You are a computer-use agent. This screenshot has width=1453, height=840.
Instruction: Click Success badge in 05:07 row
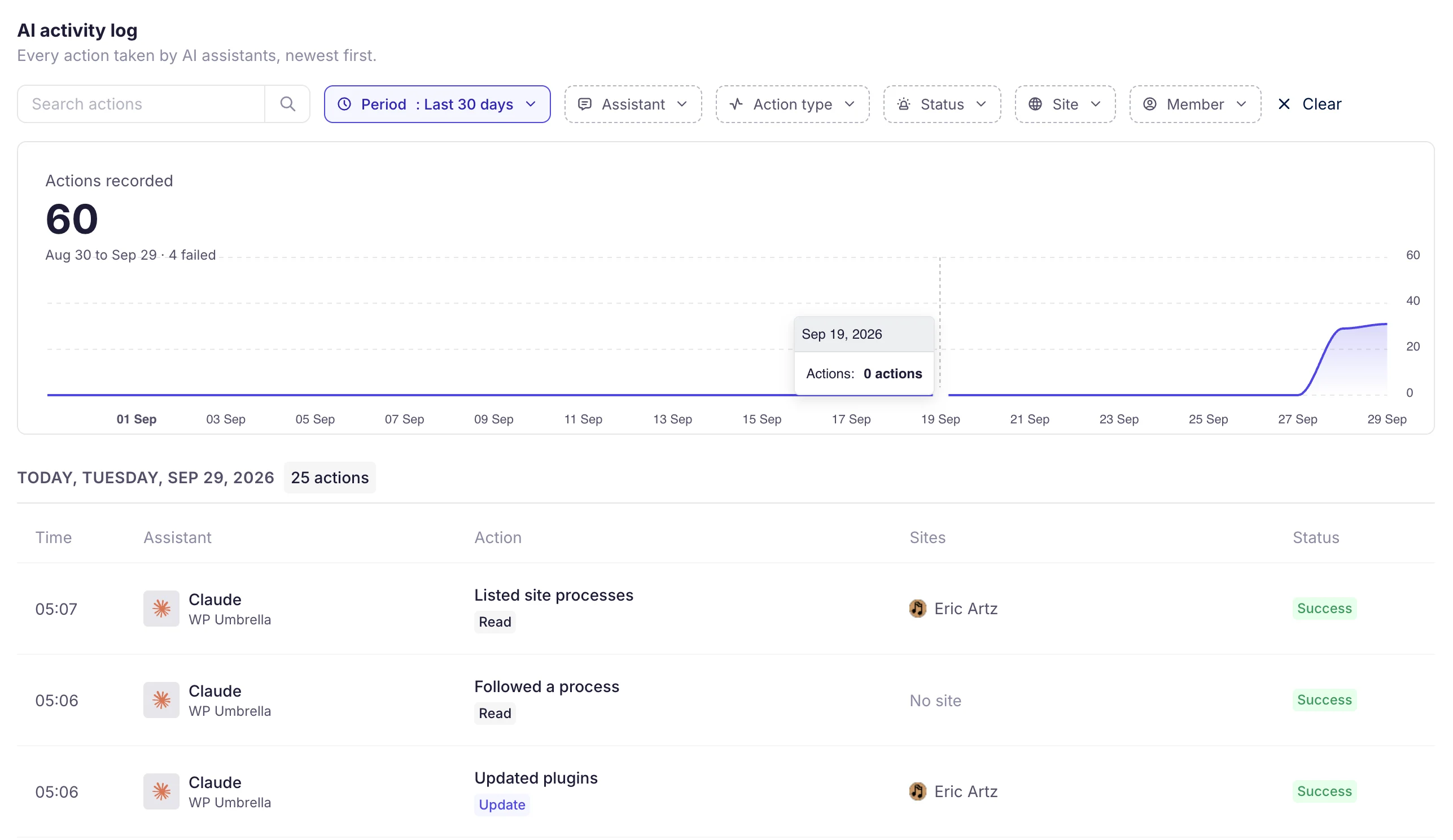pyautogui.click(x=1324, y=608)
